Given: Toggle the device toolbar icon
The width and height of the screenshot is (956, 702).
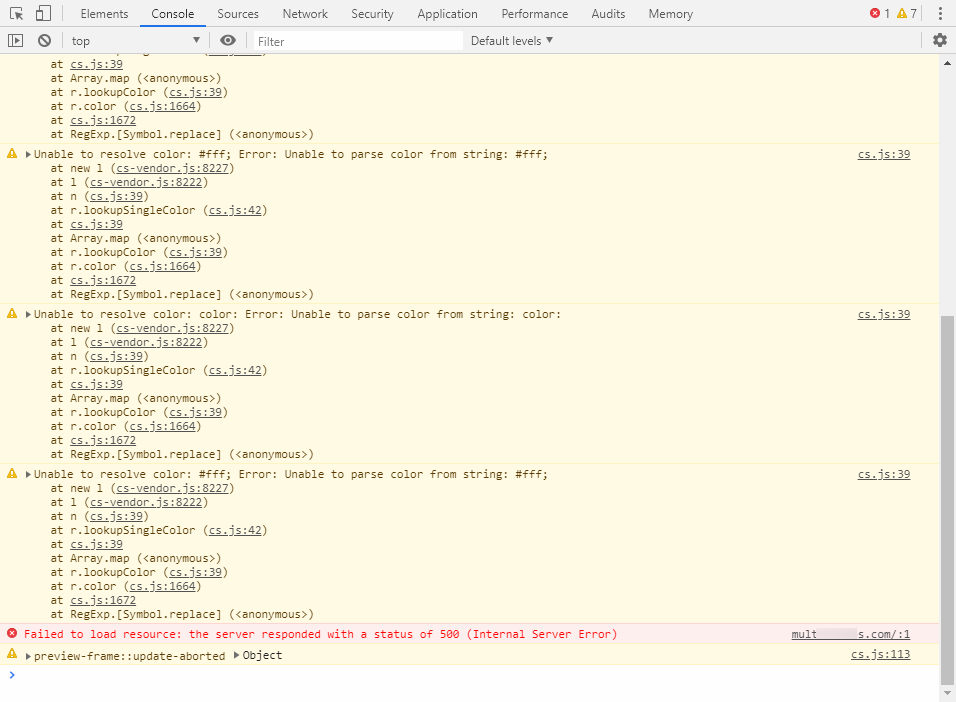Looking at the screenshot, I should (x=43, y=13).
